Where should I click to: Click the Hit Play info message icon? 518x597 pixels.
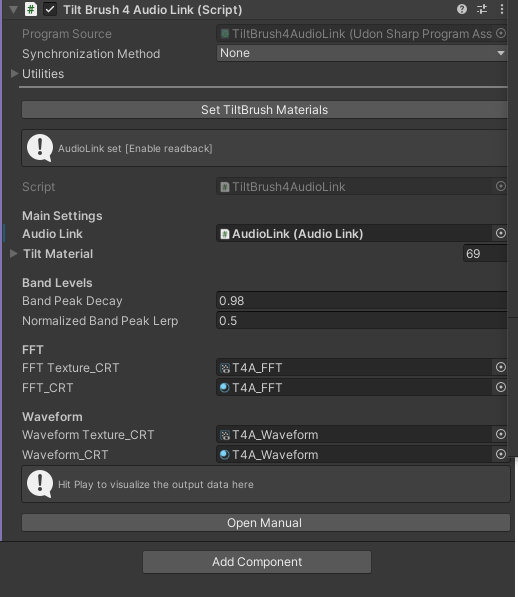point(40,484)
